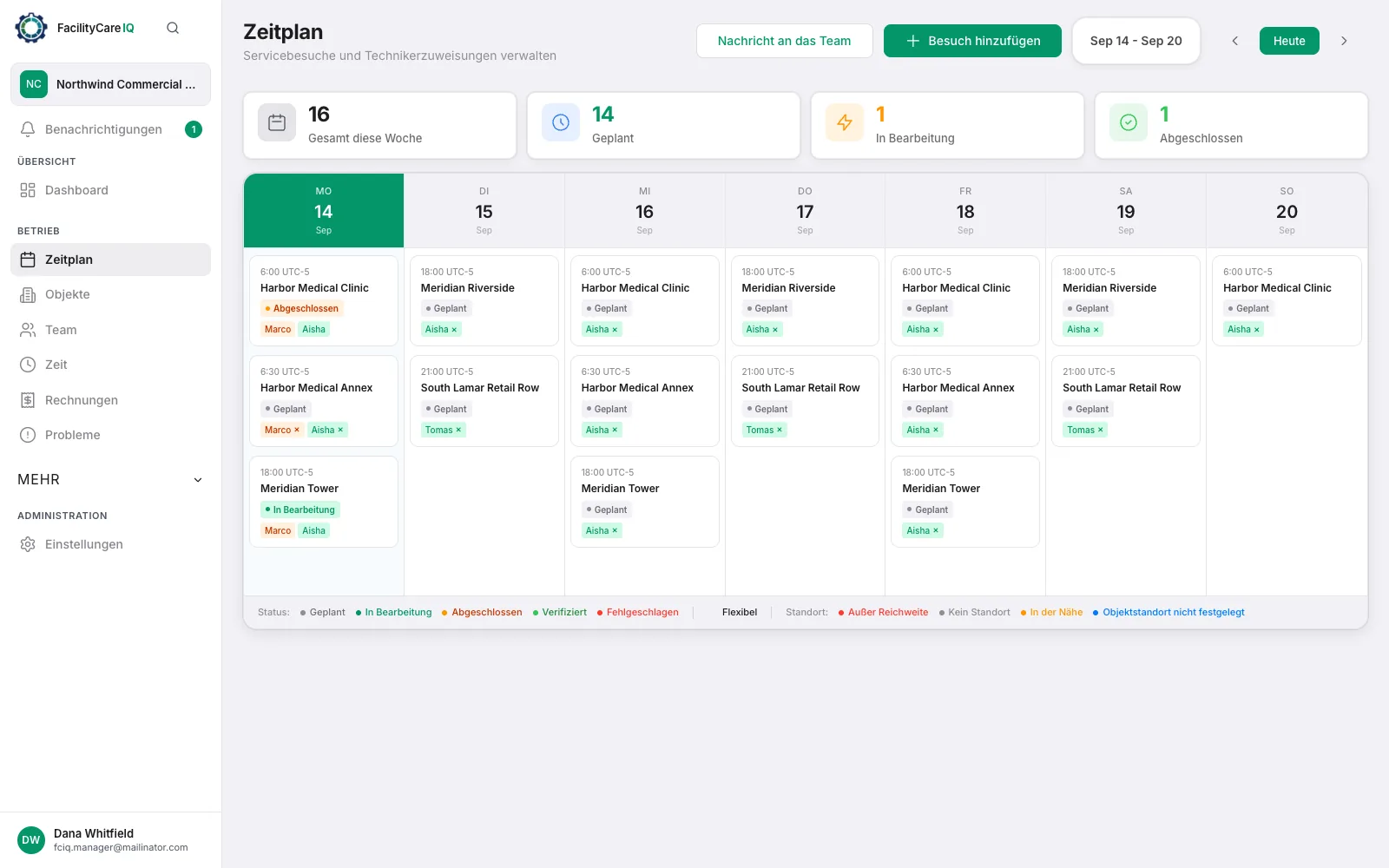Select the So 20 Sep day header

[1287, 211]
